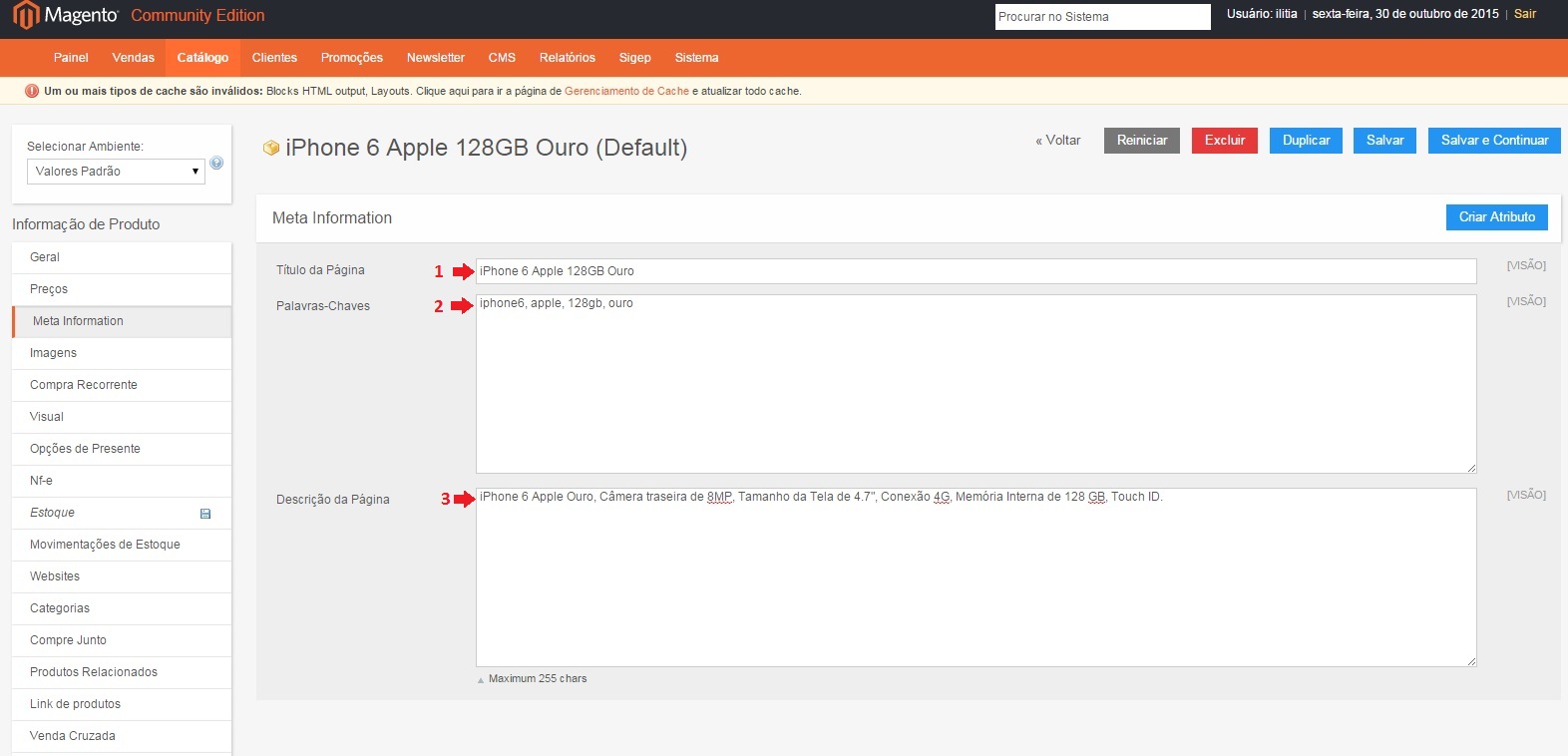This screenshot has width=1568, height=756.
Task: Click the Meta Information section heading
Action: [x=332, y=218]
